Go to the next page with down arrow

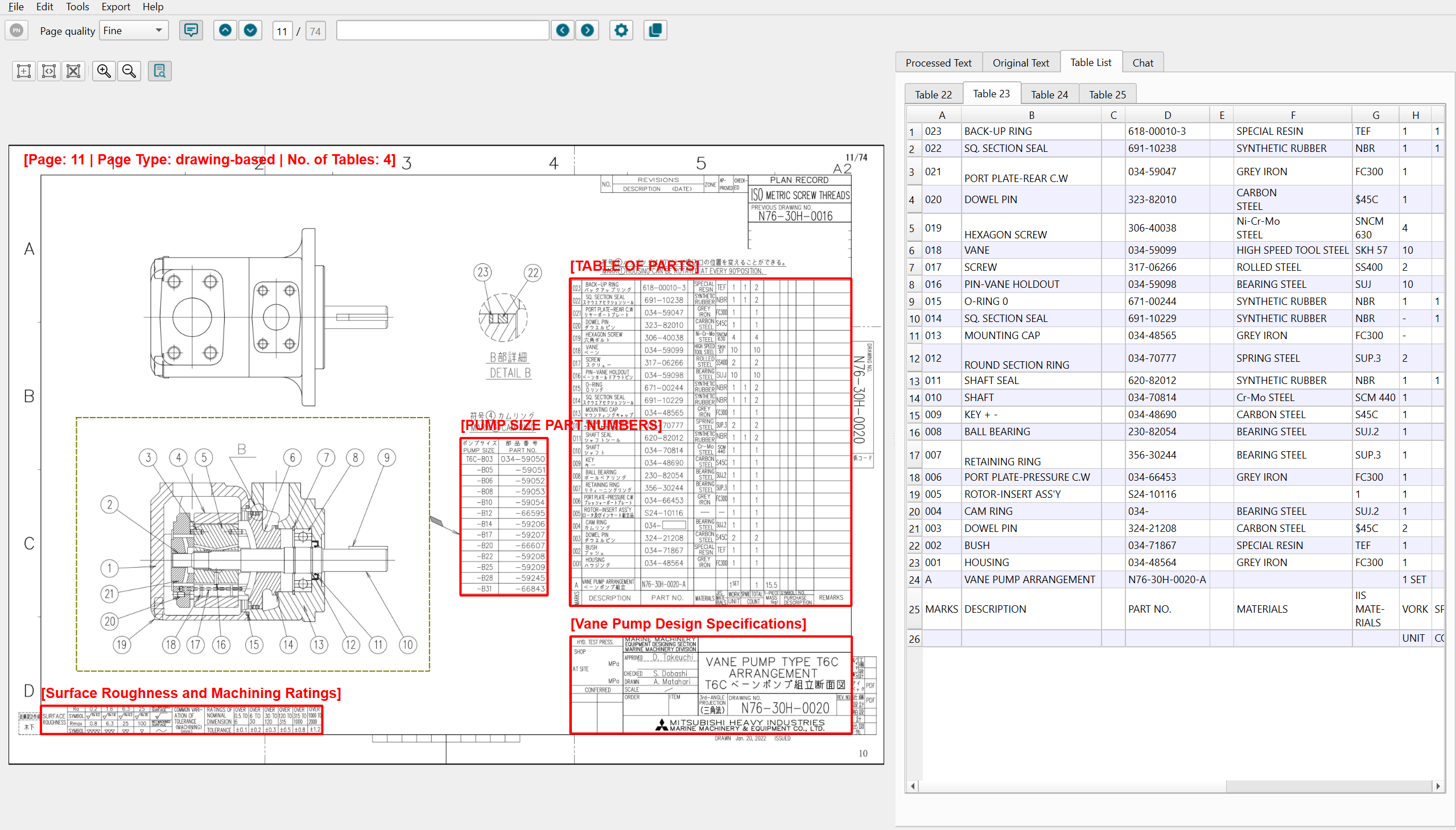(x=250, y=30)
